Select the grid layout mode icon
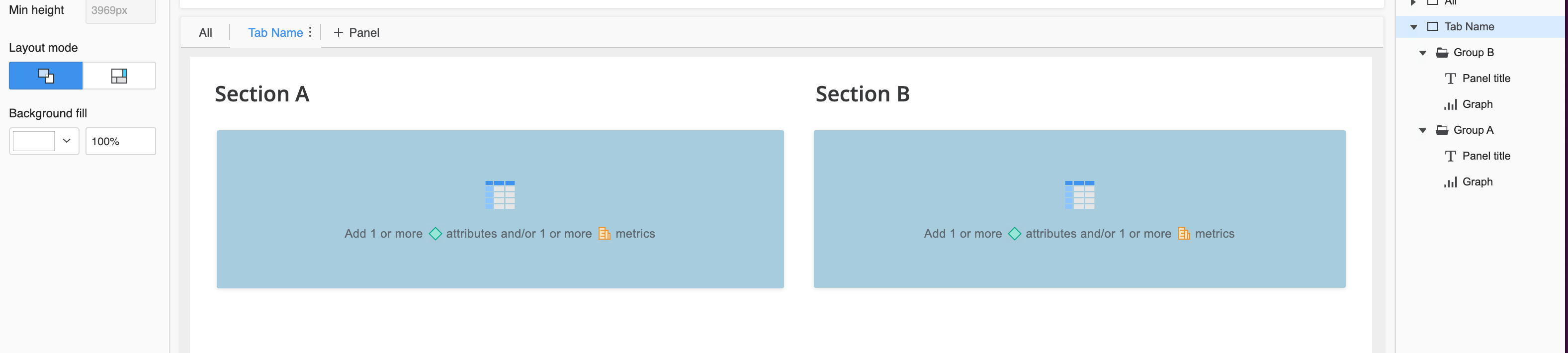Screen dimensions: 1568x353 tap(119, 76)
